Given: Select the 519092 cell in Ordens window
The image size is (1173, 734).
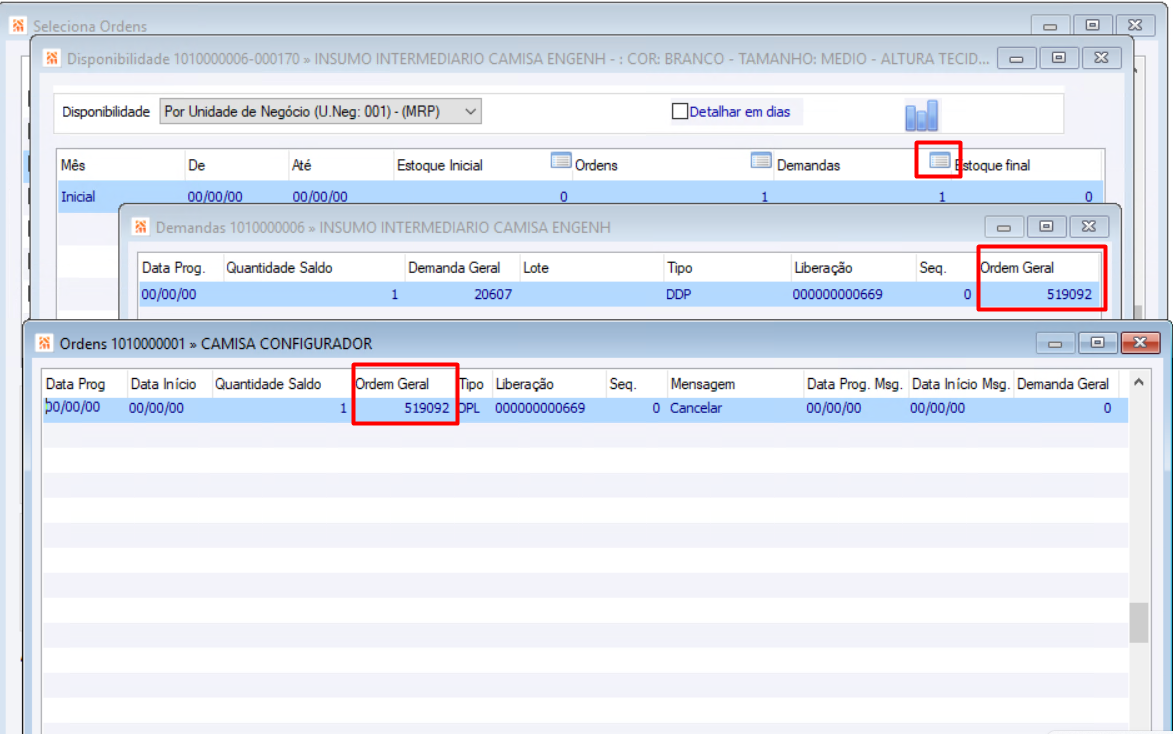Looking at the screenshot, I should click(426, 408).
